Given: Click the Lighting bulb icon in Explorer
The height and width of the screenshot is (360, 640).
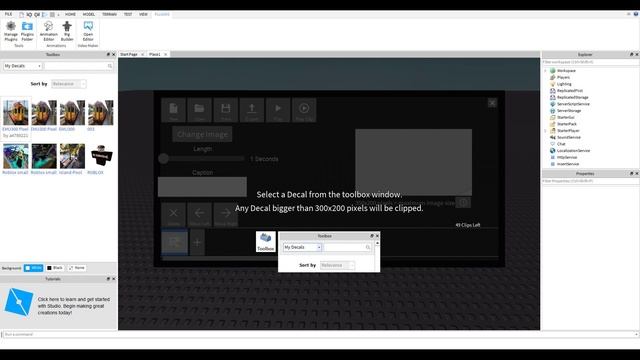Looking at the screenshot, I should pyautogui.click(x=553, y=84).
